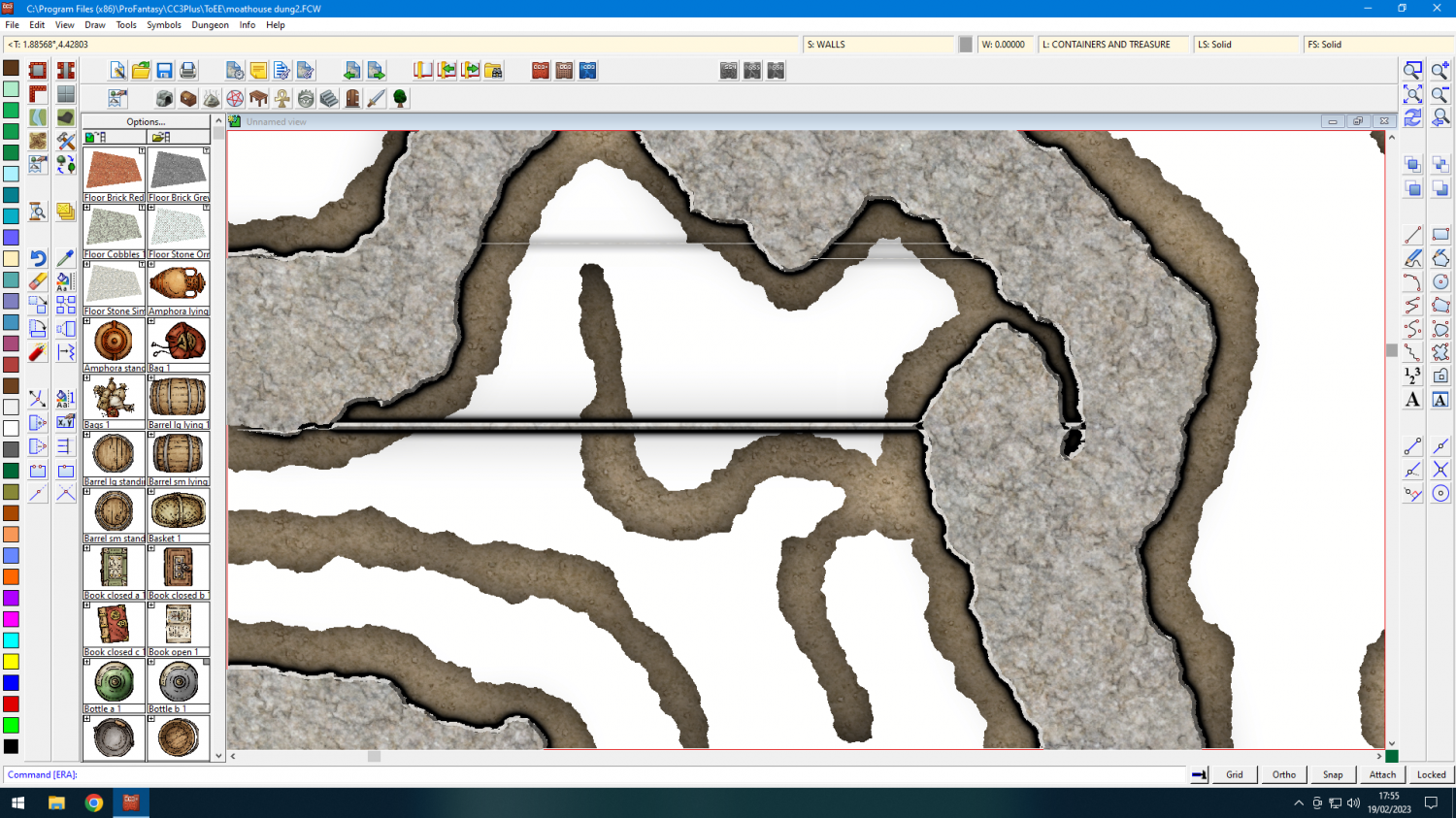Pick the yellow color swatch in palette
The width and height of the screenshot is (1456, 818).
tap(11, 661)
